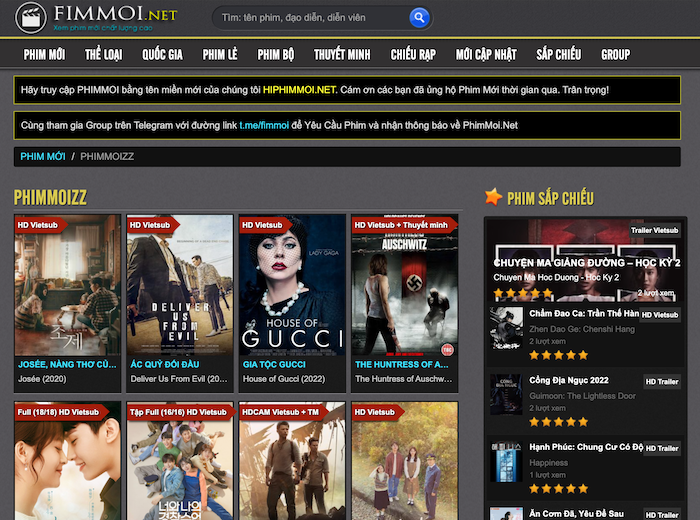Click the Cổng Địa Ngục 2022 title
700x520 pixels.
(x=569, y=380)
